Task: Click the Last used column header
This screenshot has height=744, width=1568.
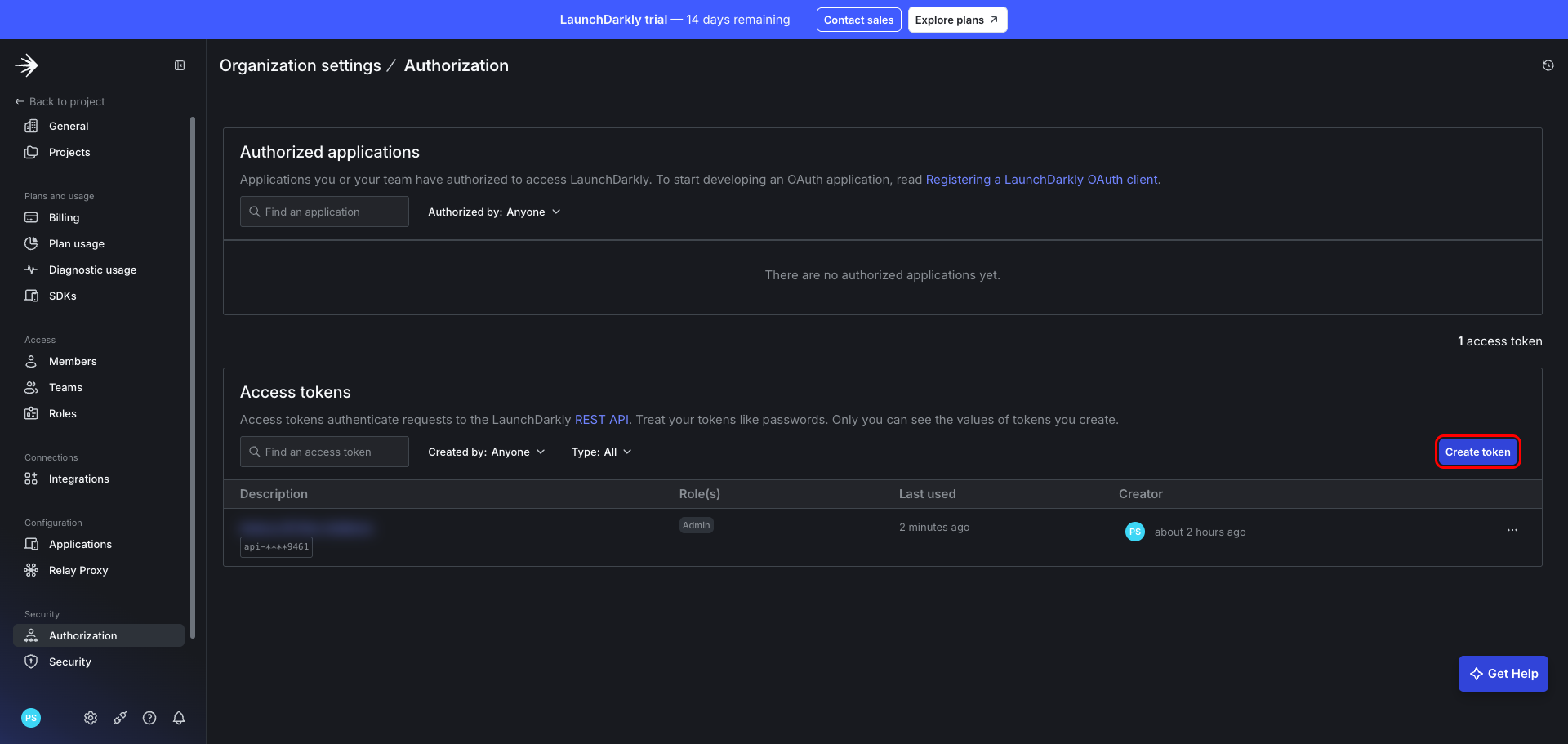Action: (927, 494)
